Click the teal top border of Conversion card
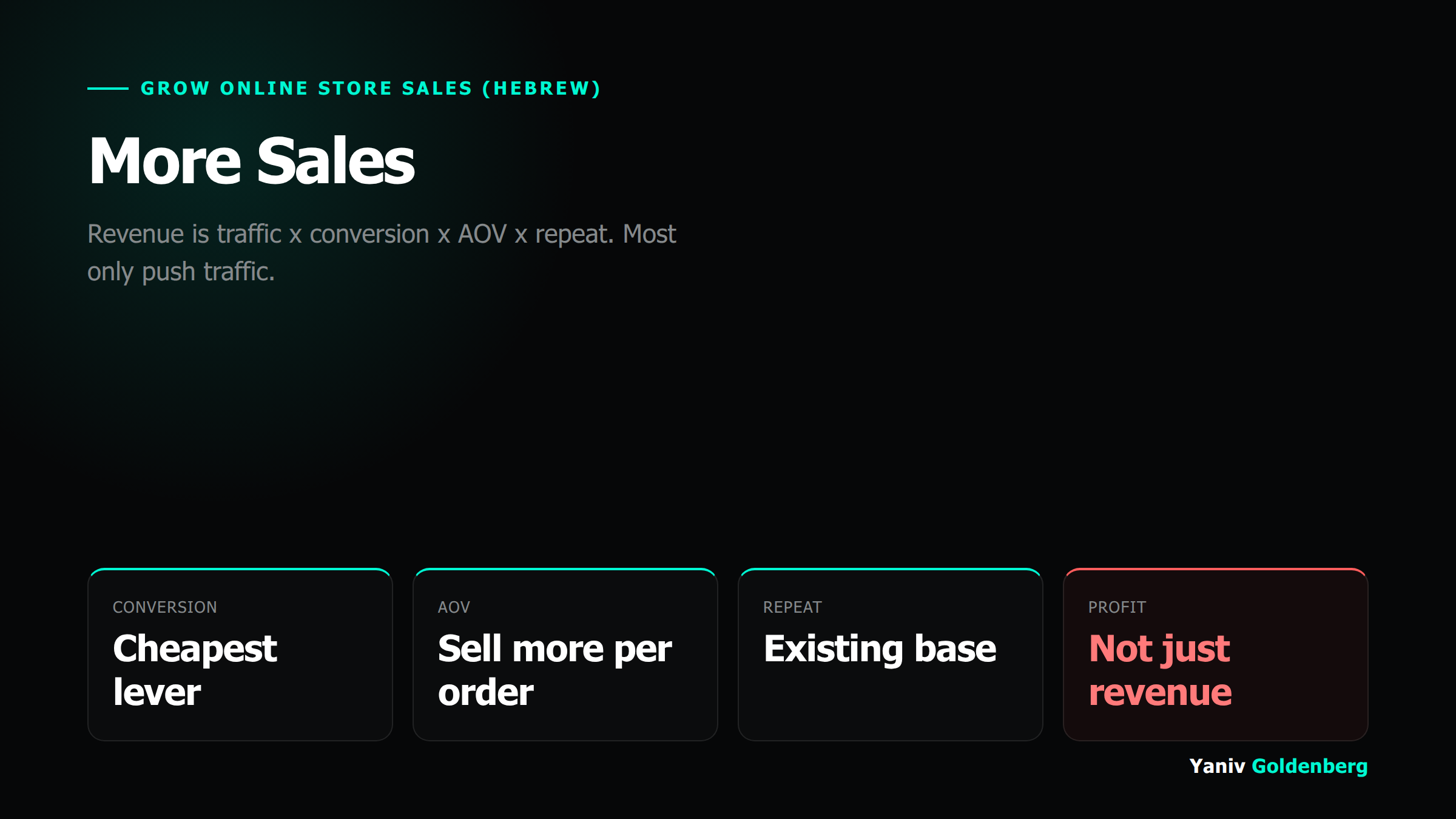 (240, 569)
